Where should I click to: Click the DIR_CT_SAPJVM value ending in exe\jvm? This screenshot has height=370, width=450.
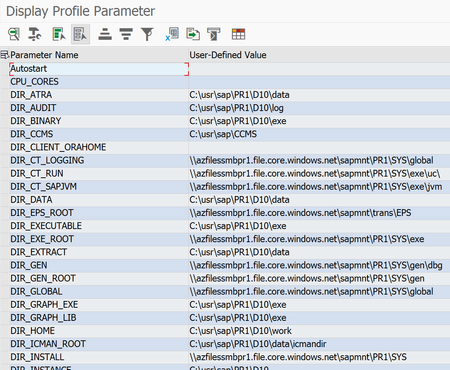point(316,187)
